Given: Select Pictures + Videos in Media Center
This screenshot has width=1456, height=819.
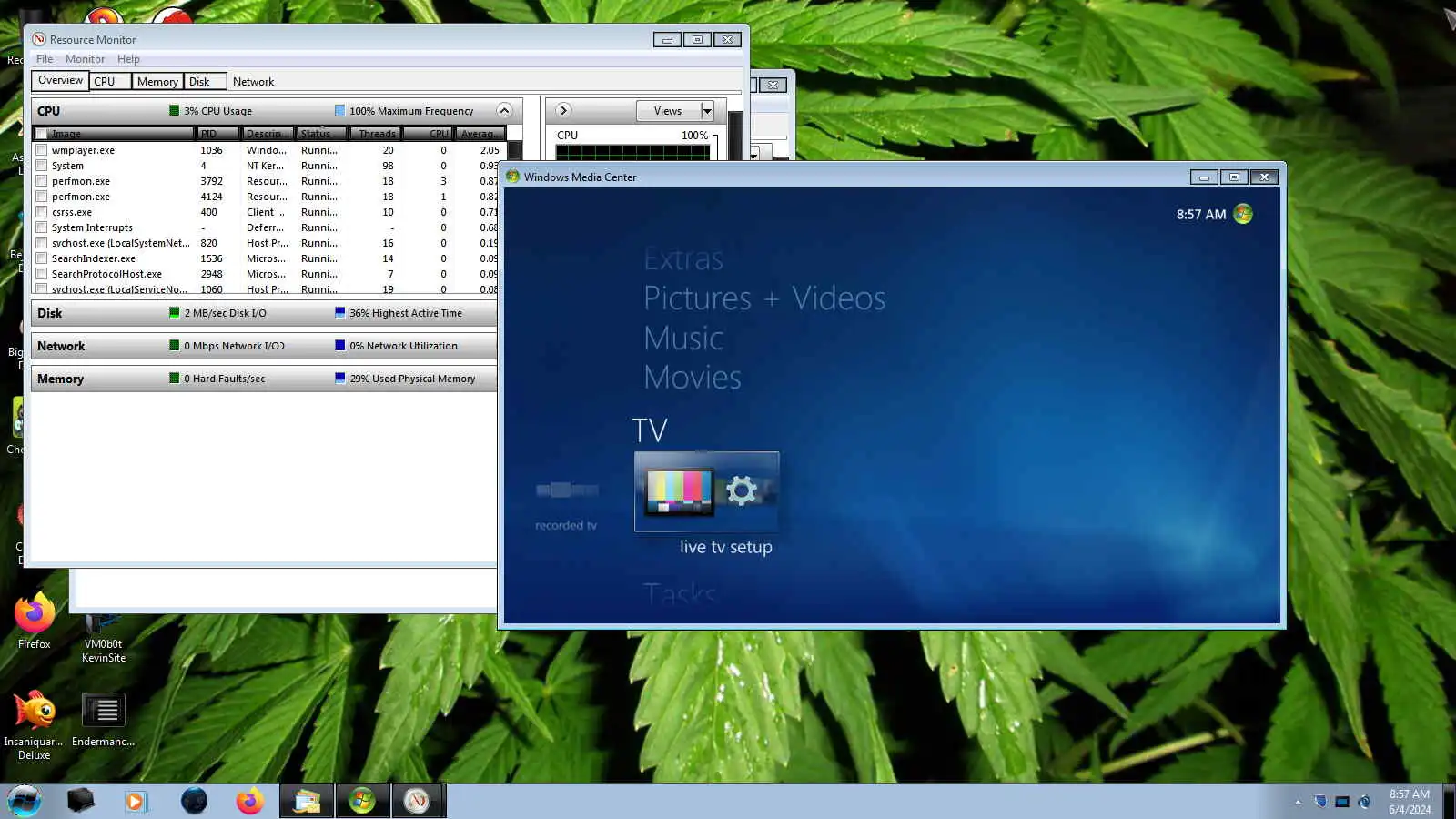Looking at the screenshot, I should tap(764, 298).
